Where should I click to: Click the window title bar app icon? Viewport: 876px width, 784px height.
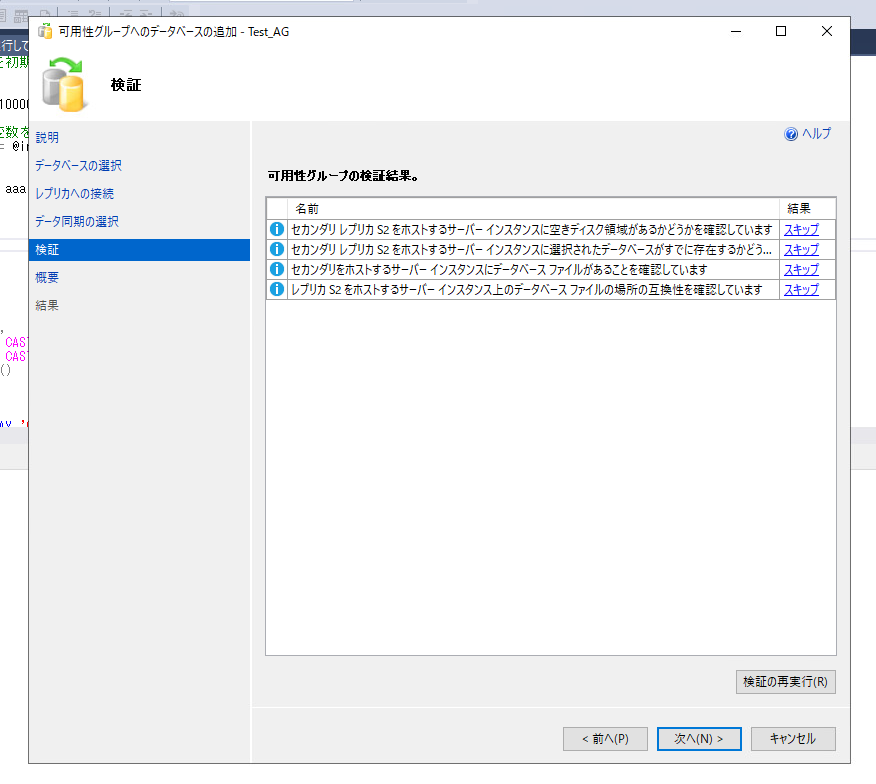(x=45, y=31)
